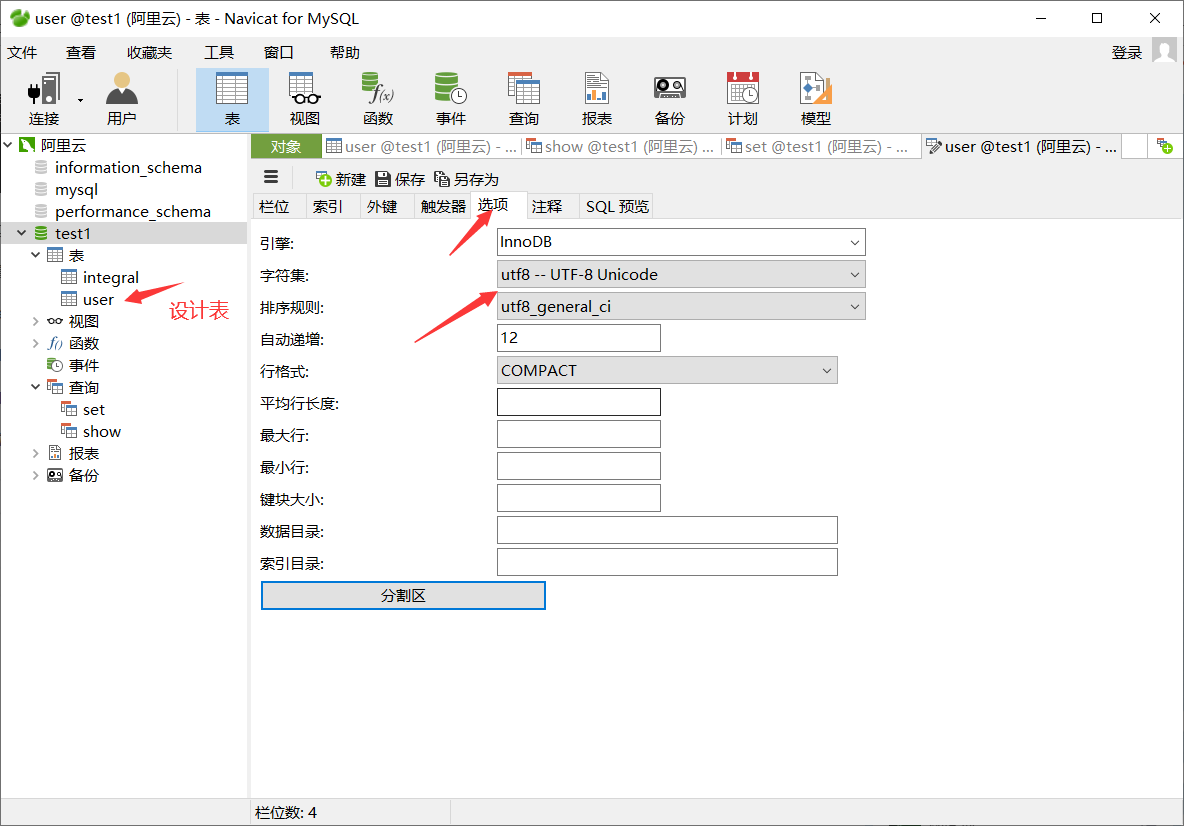Open the 排序规则 utf8_general_ci dropdown
Screen dimensions: 1184x826
pyautogui.click(x=681, y=307)
